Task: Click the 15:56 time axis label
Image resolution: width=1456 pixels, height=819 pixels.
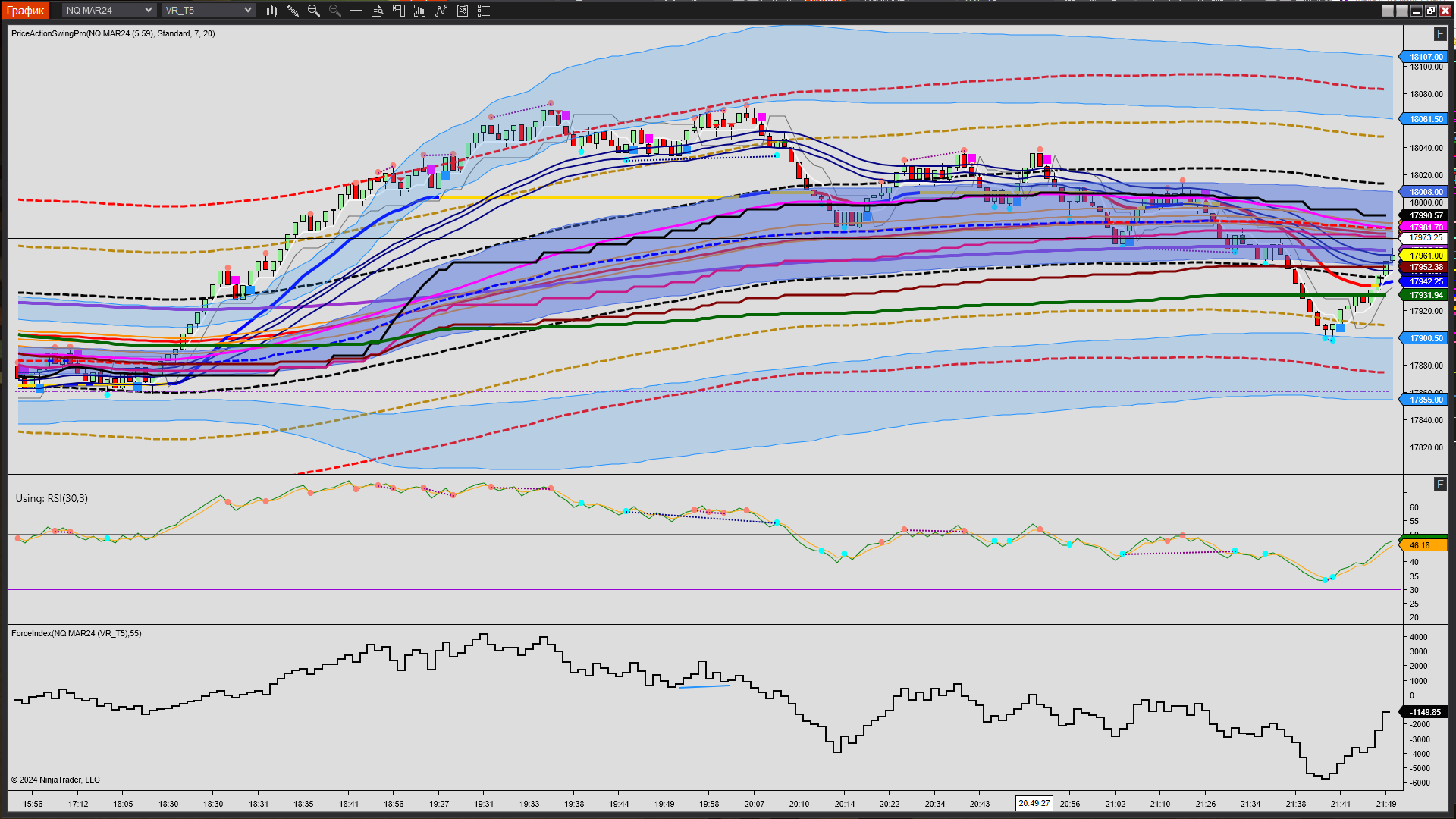Action: pyautogui.click(x=33, y=804)
